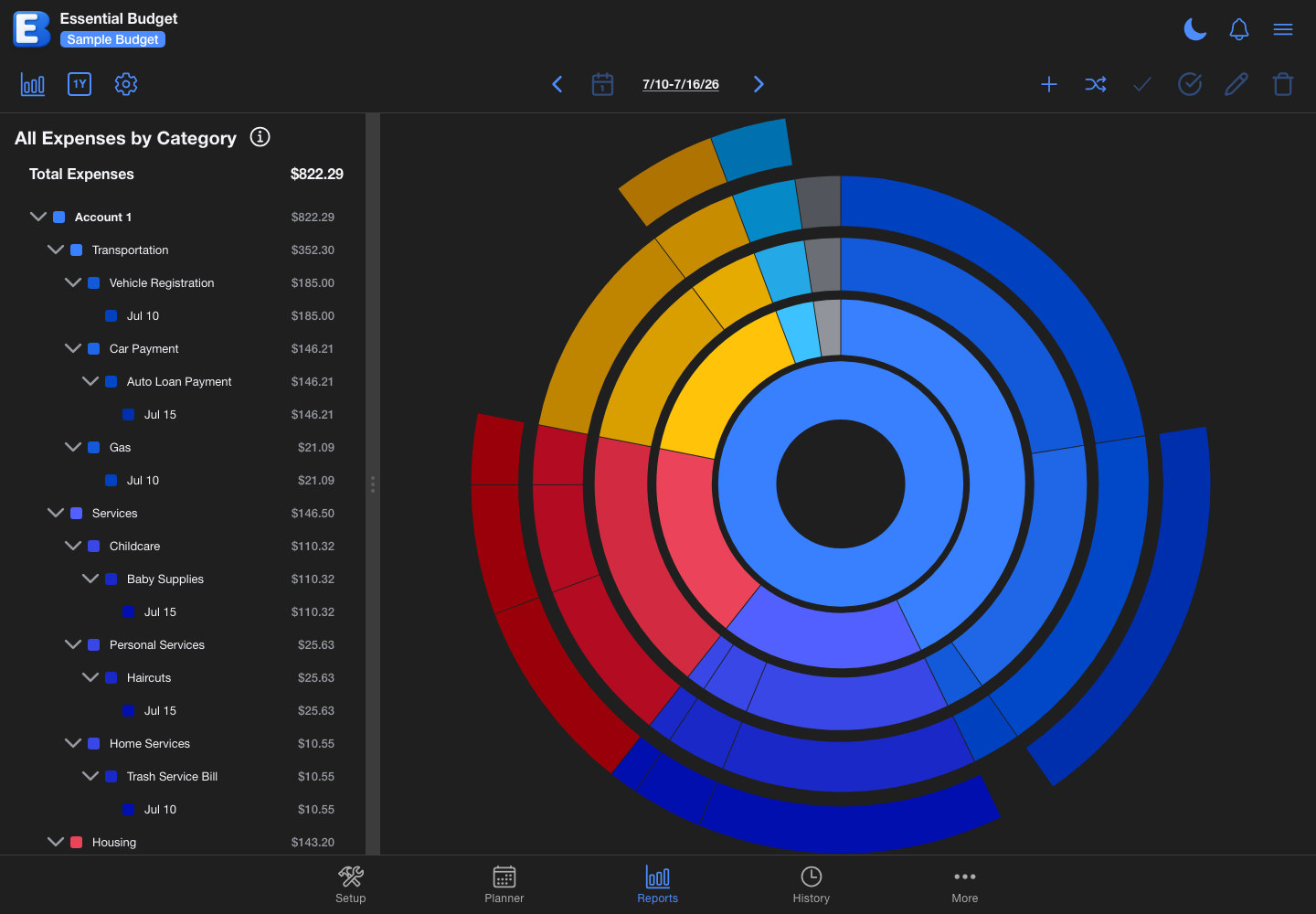1316x914 pixels.
Task: Open the hamburger menu
Action: (x=1283, y=29)
